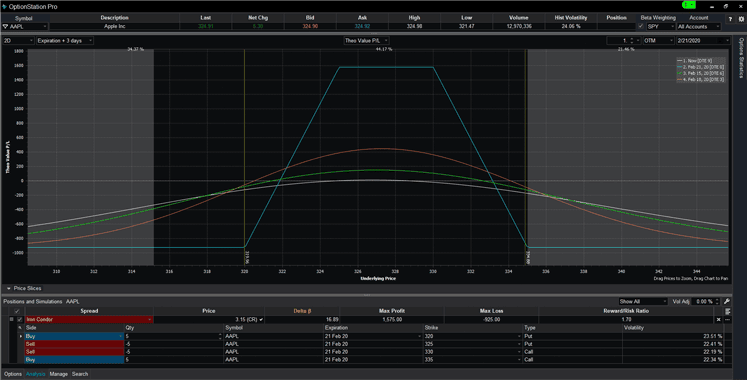Viewport: 747px width, 380px height.
Task: Click the OptionStation Pro app logo icon
Action: (4, 7)
